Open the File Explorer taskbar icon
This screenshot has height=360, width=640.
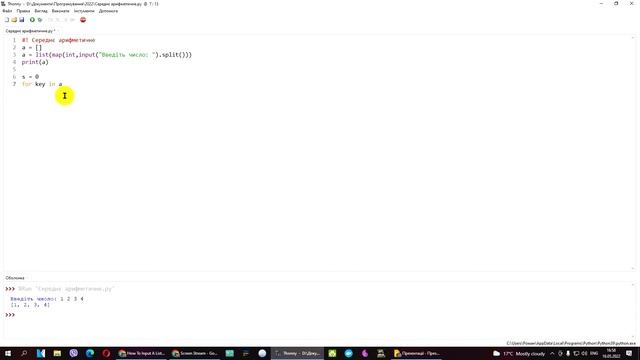tap(57, 353)
